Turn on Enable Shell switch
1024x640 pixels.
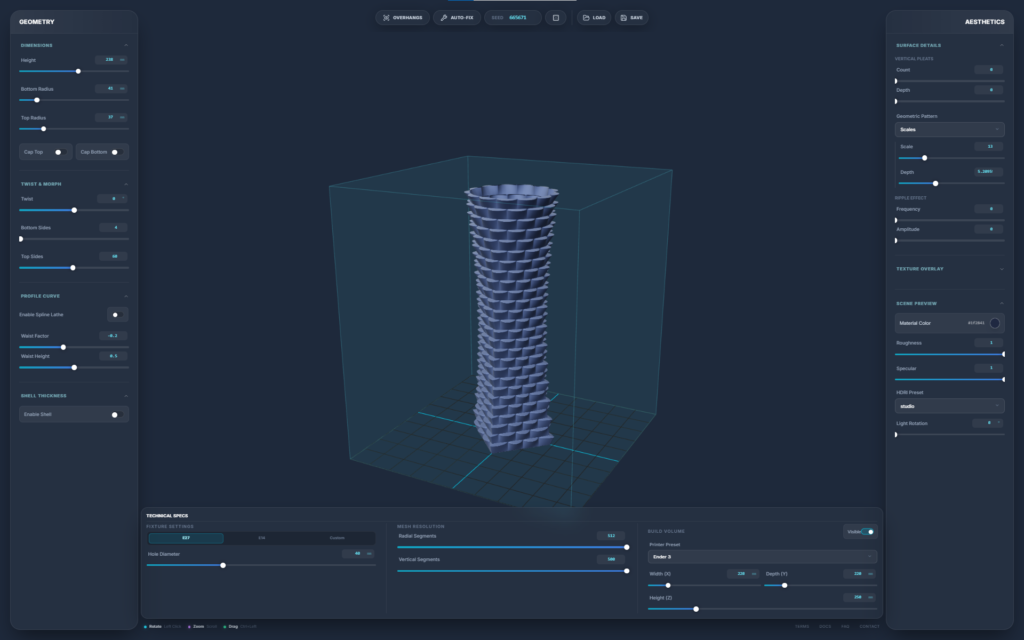115,414
